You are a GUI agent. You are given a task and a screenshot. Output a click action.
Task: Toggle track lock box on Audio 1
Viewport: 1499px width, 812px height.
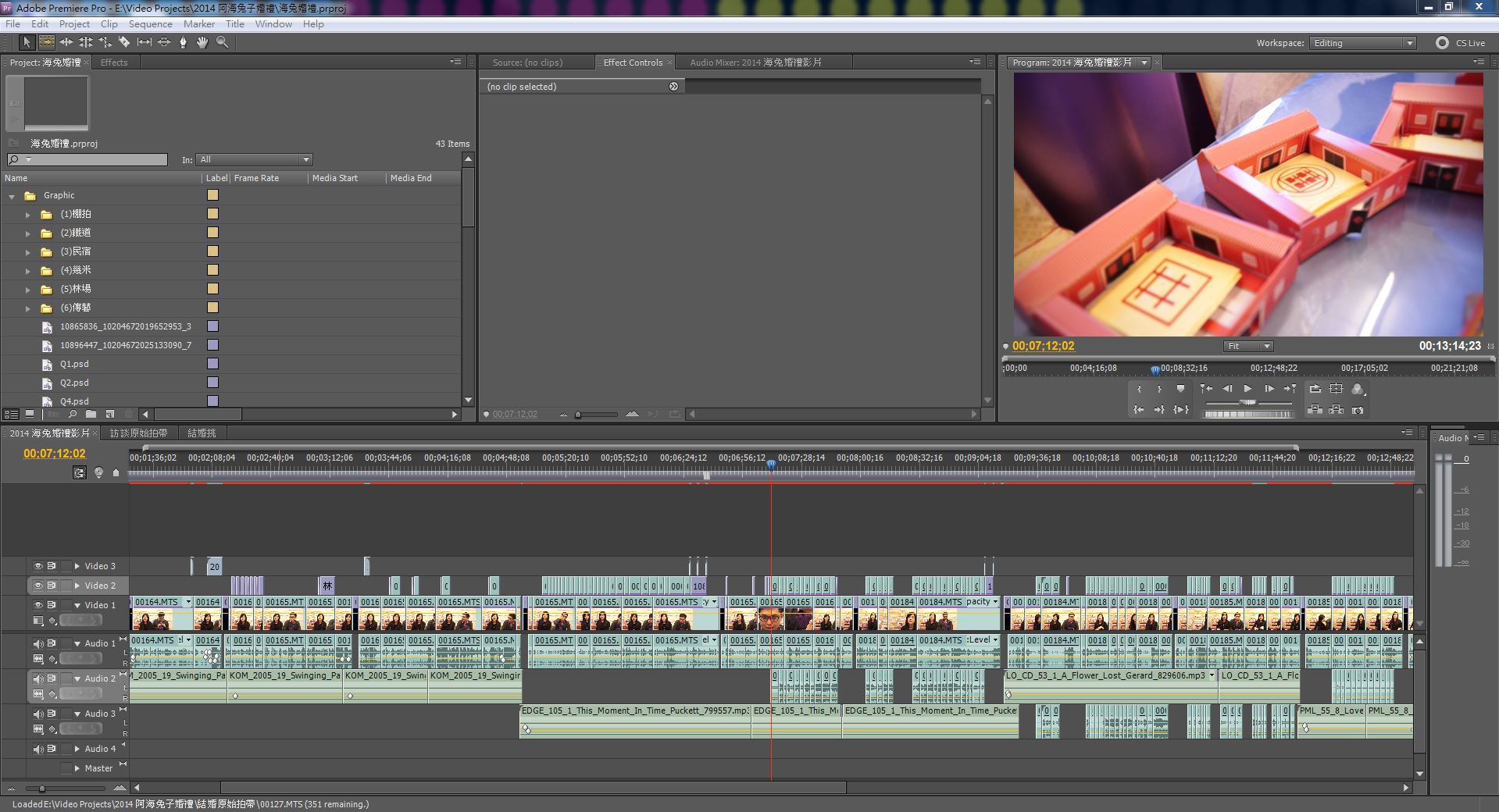click(x=66, y=643)
